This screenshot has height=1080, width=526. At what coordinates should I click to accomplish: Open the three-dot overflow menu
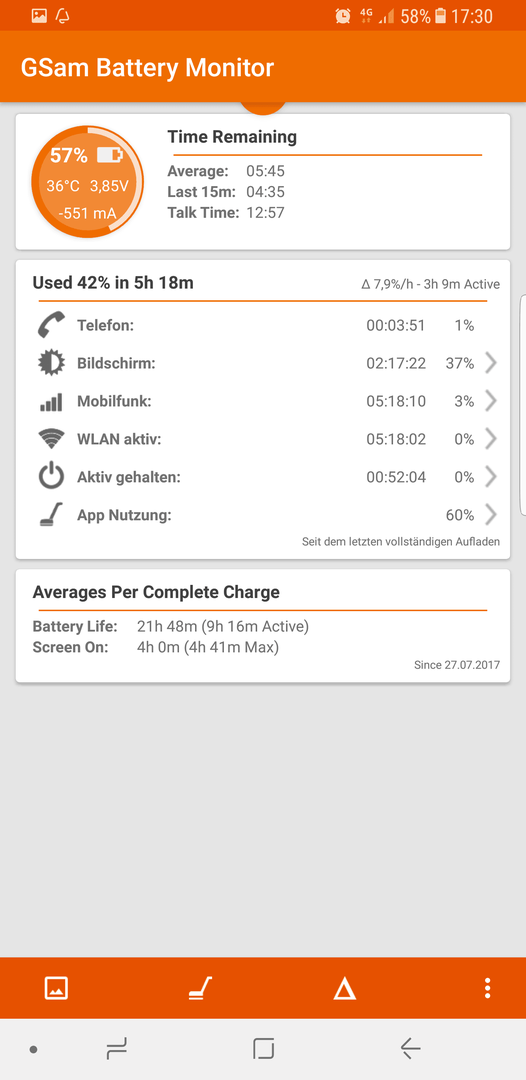click(487, 988)
